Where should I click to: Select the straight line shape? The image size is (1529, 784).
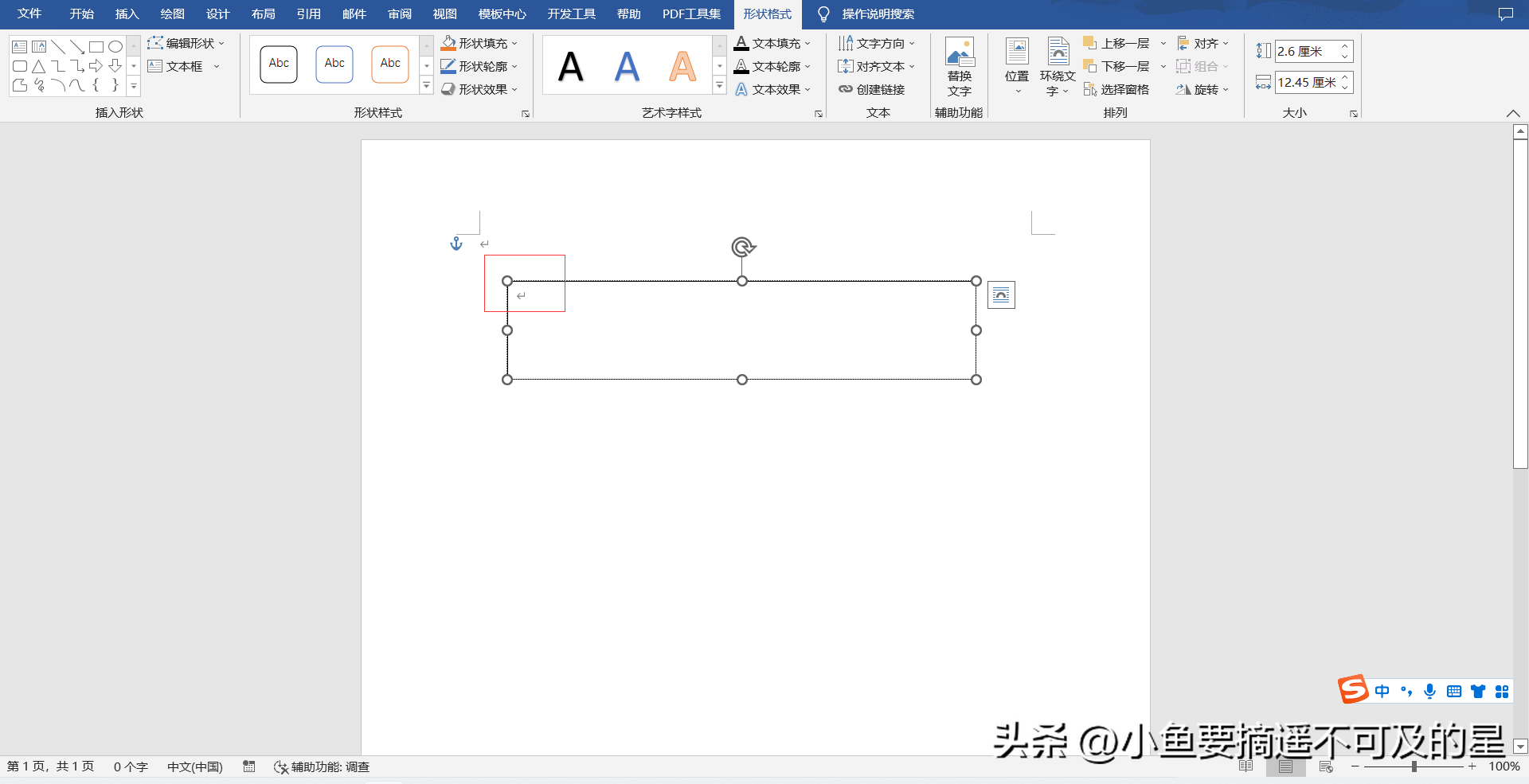pyautogui.click(x=58, y=47)
